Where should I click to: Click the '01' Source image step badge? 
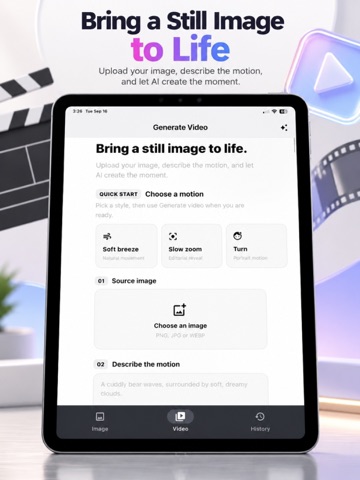click(x=101, y=281)
